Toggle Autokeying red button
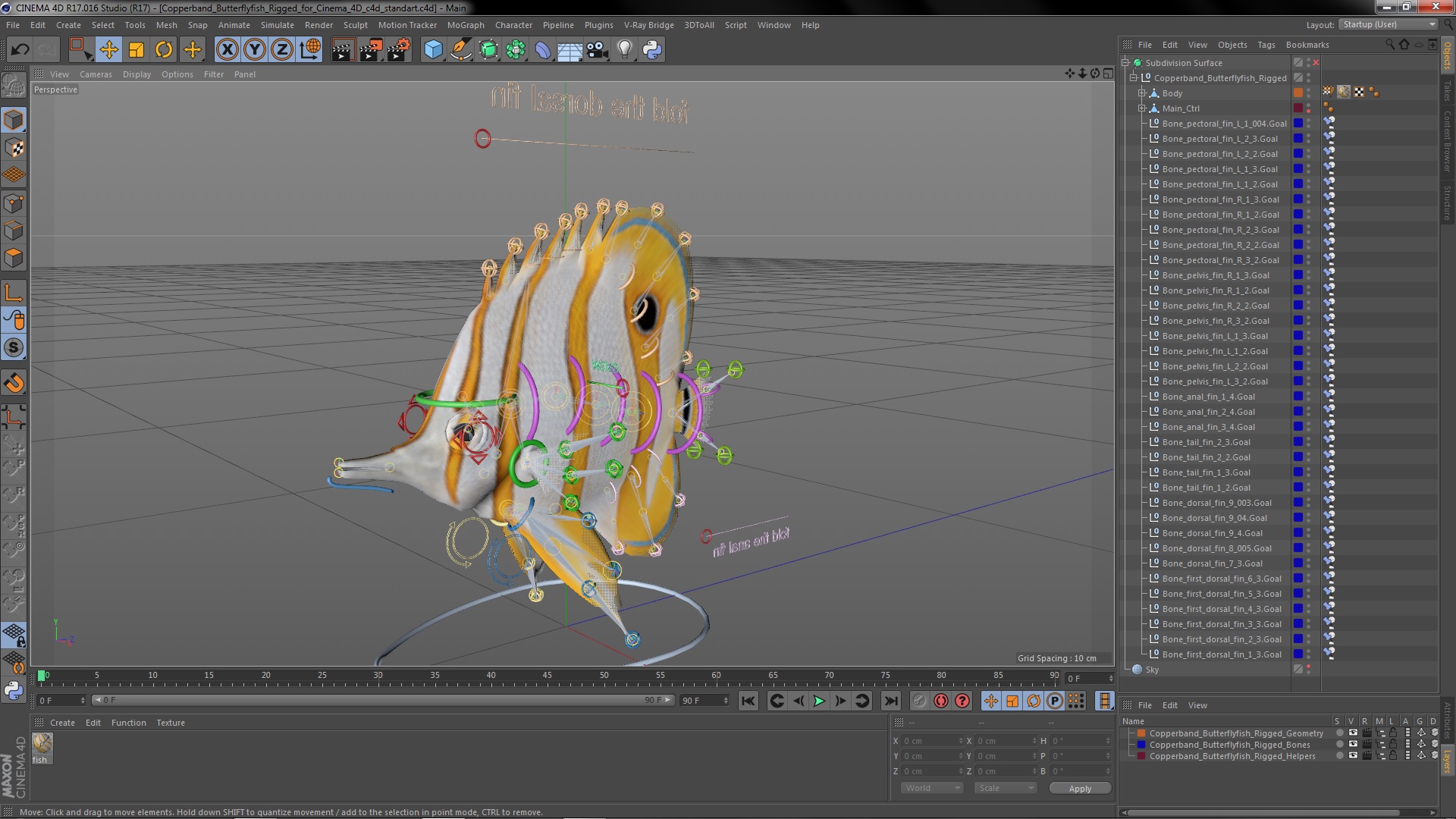This screenshot has height=819, width=1456. coord(962,701)
